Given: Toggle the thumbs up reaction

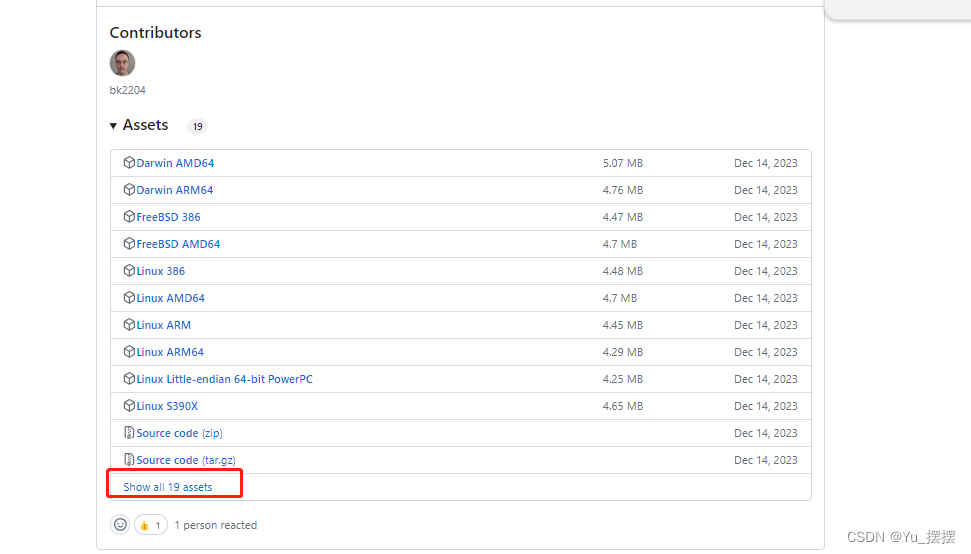Looking at the screenshot, I should tap(151, 525).
